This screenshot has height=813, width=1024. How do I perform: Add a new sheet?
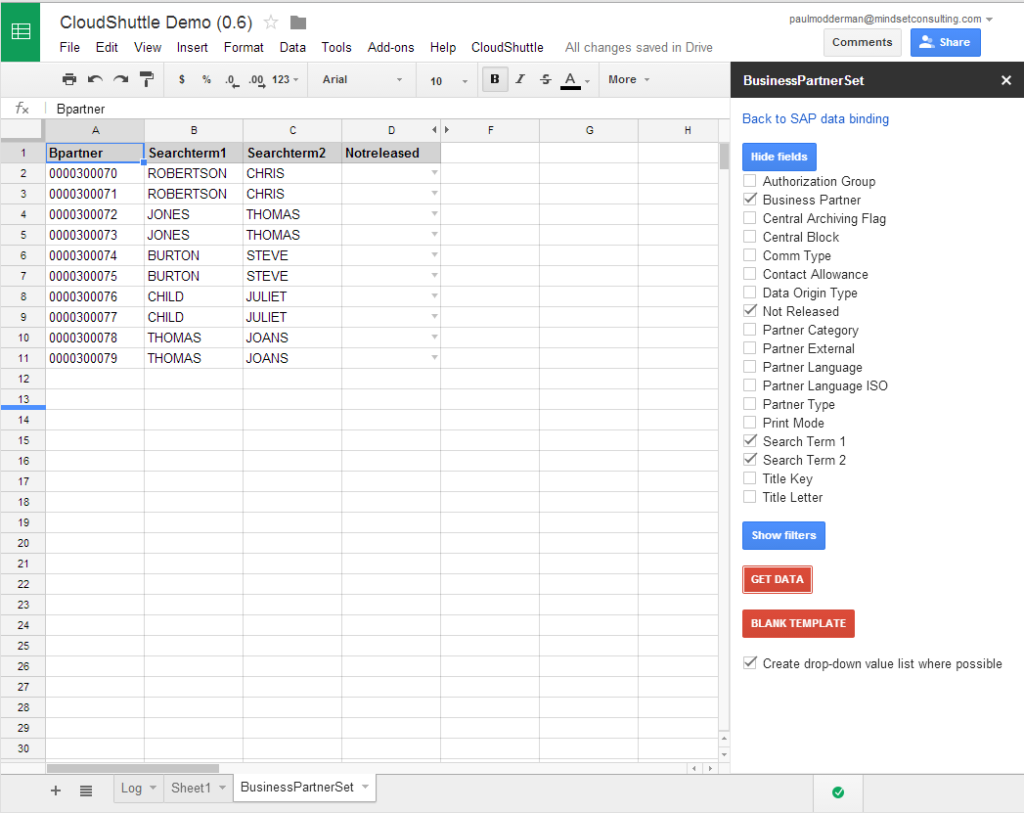pyautogui.click(x=56, y=791)
